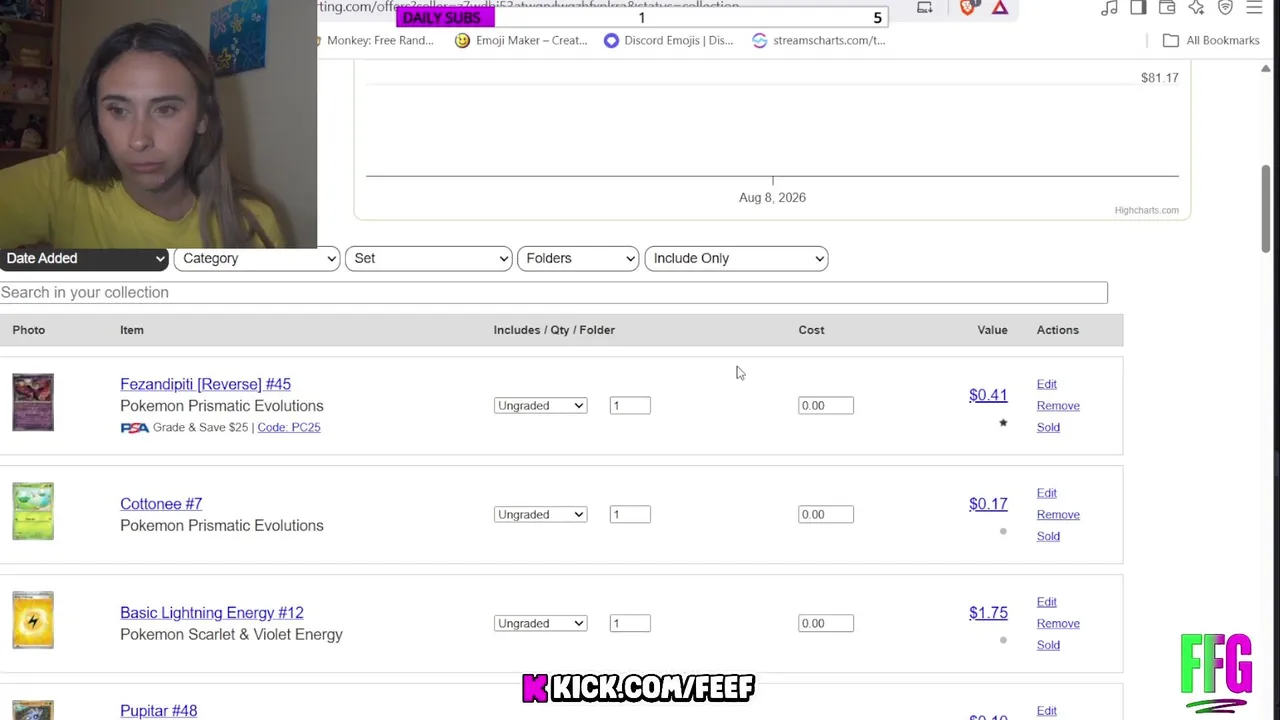The width and height of the screenshot is (1280, 720).
Task: Open the Basic Lightning Energy card thumbnail
Action: [x=33, y=620]
